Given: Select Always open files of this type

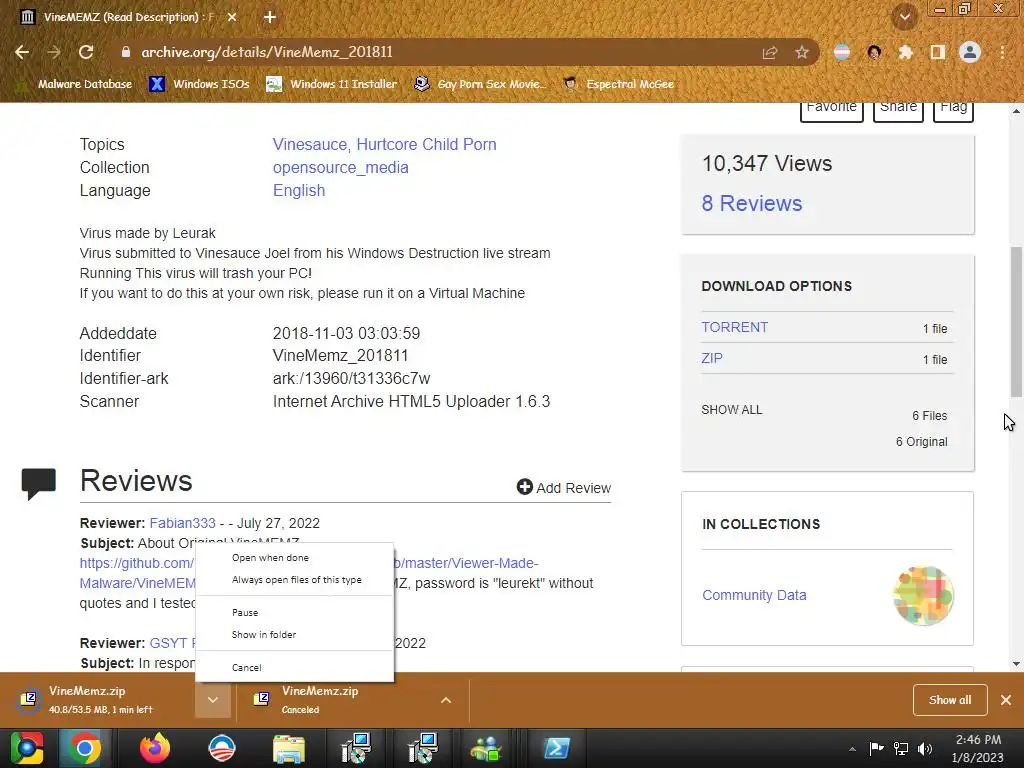Looking at the screenshot, I should coord(295,580).
